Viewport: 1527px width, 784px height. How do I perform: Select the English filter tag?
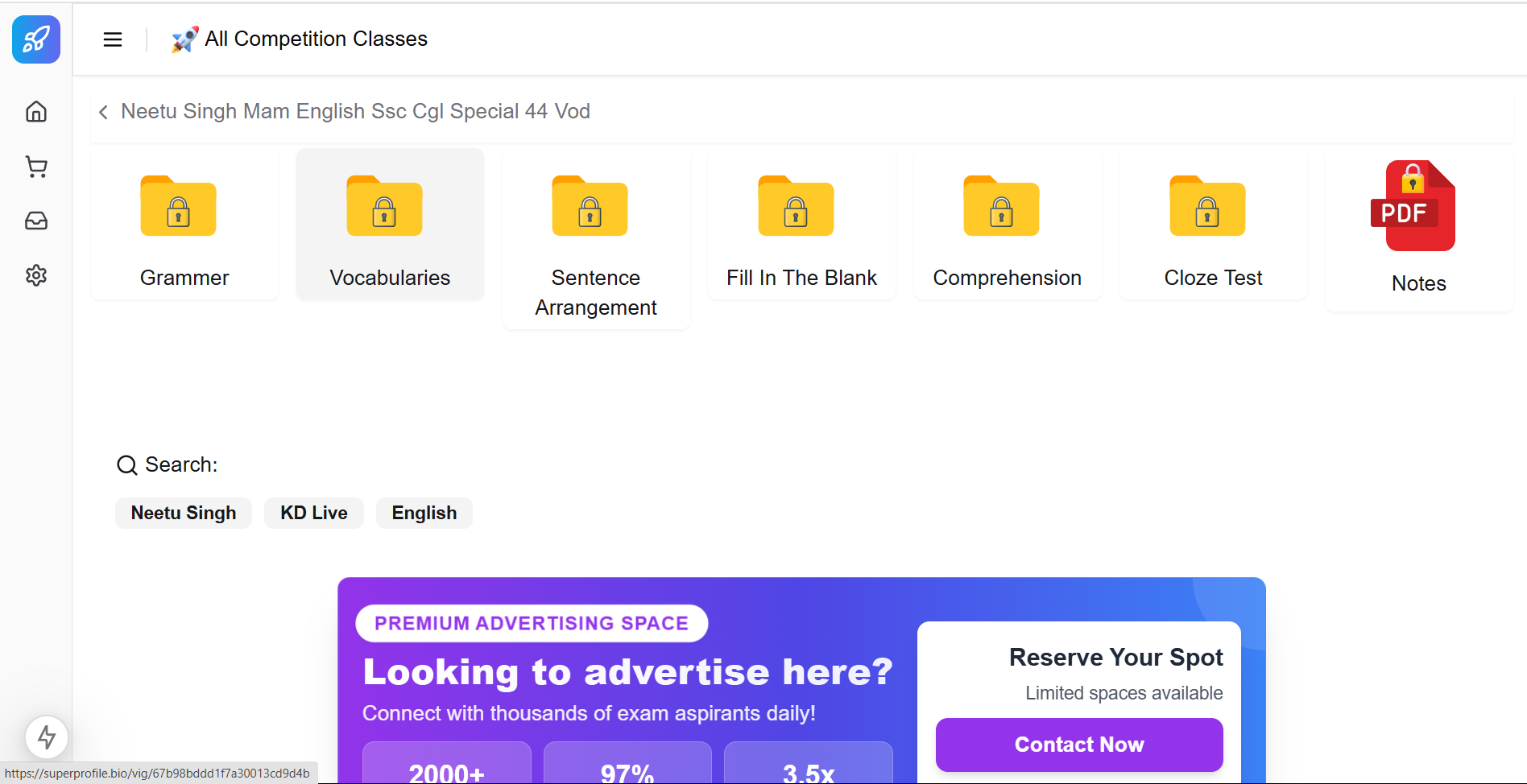pos(424,513)
